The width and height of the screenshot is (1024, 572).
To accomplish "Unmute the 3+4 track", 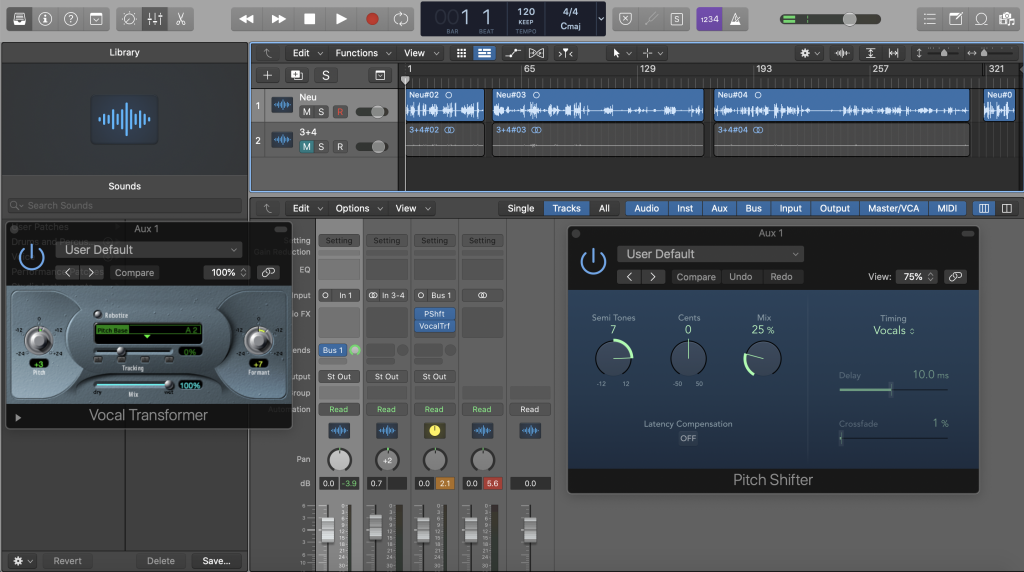I will coord(306,146).
